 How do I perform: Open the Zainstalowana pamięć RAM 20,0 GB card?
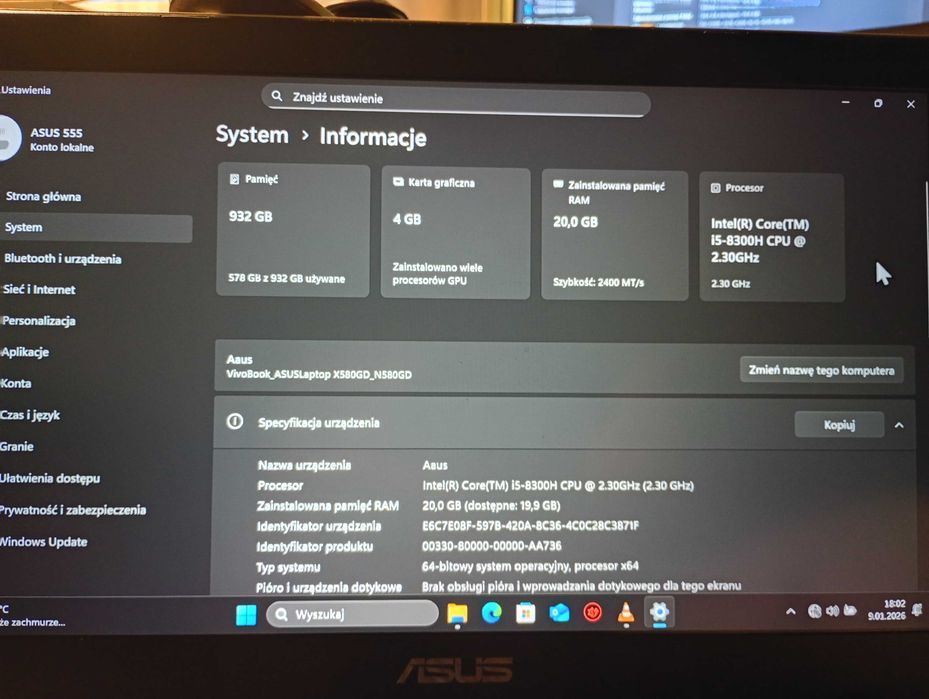pyautogui.click(x=615, y=235)
